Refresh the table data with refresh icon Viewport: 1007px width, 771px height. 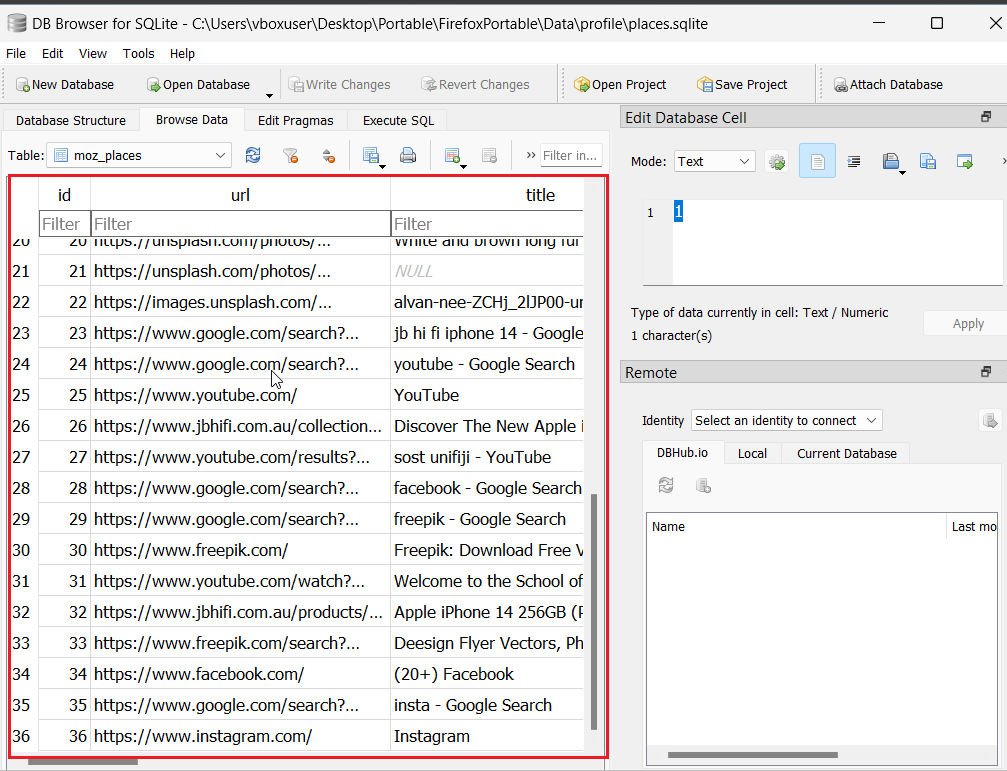coord(253,155)
